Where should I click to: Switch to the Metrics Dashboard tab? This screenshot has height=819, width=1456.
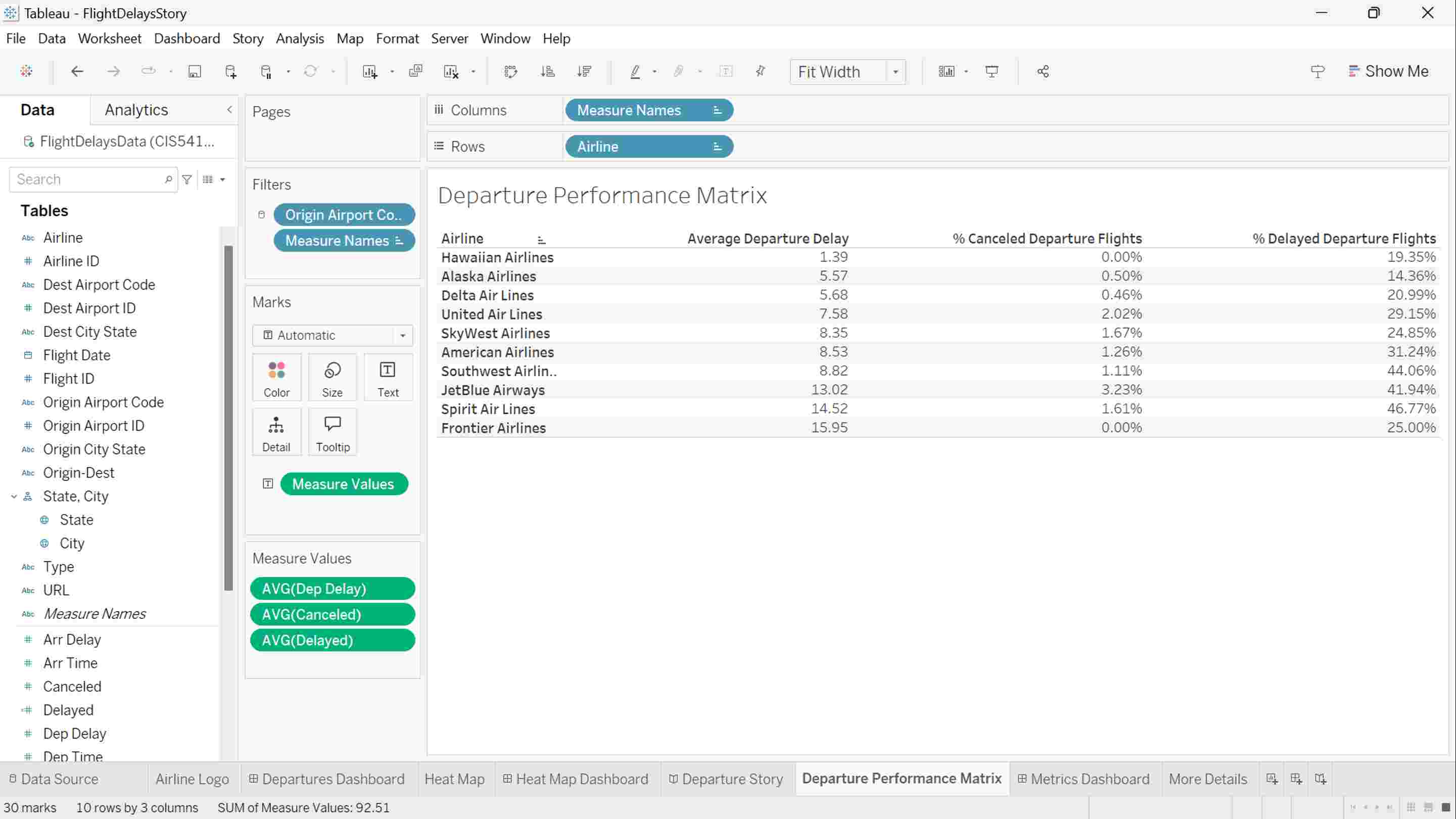pos(1083,779)
